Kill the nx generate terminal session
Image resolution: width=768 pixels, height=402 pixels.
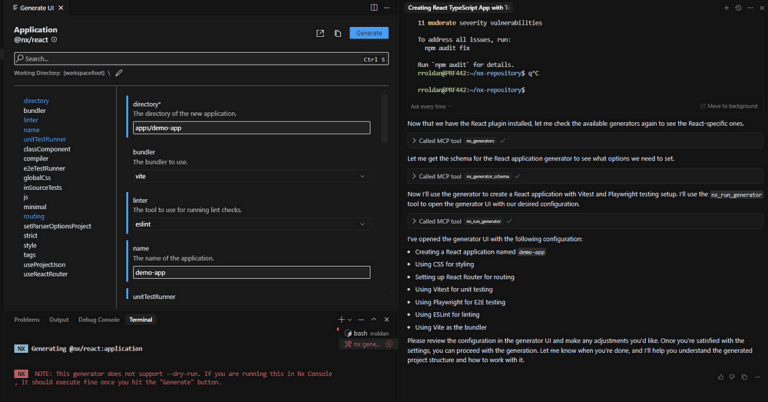(387, 344)
